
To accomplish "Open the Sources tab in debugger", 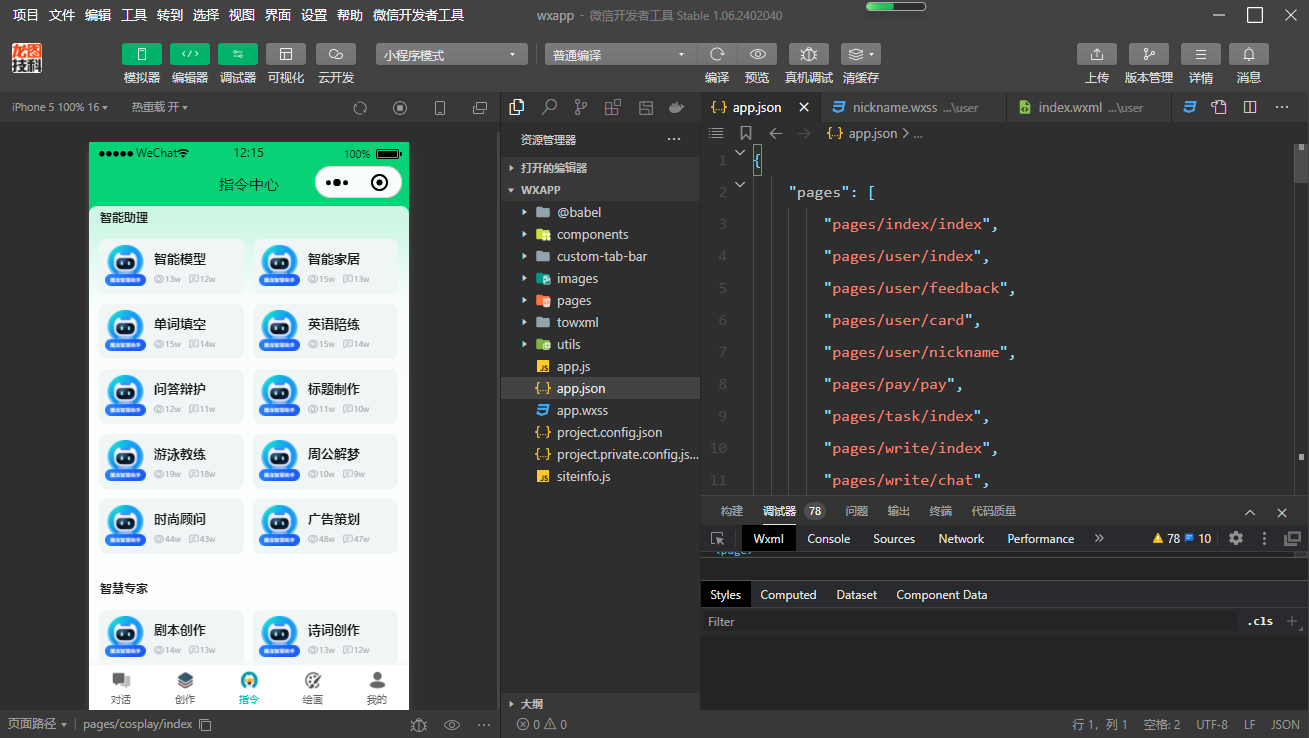I will tap(894, 538).
